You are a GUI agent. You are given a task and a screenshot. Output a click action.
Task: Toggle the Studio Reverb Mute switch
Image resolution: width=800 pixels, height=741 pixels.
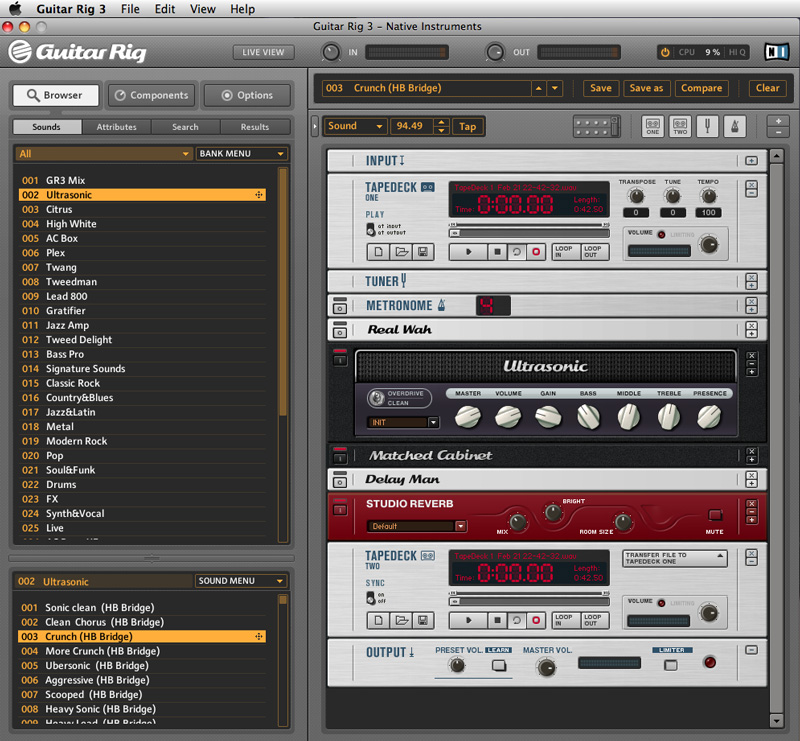[715, 516]
